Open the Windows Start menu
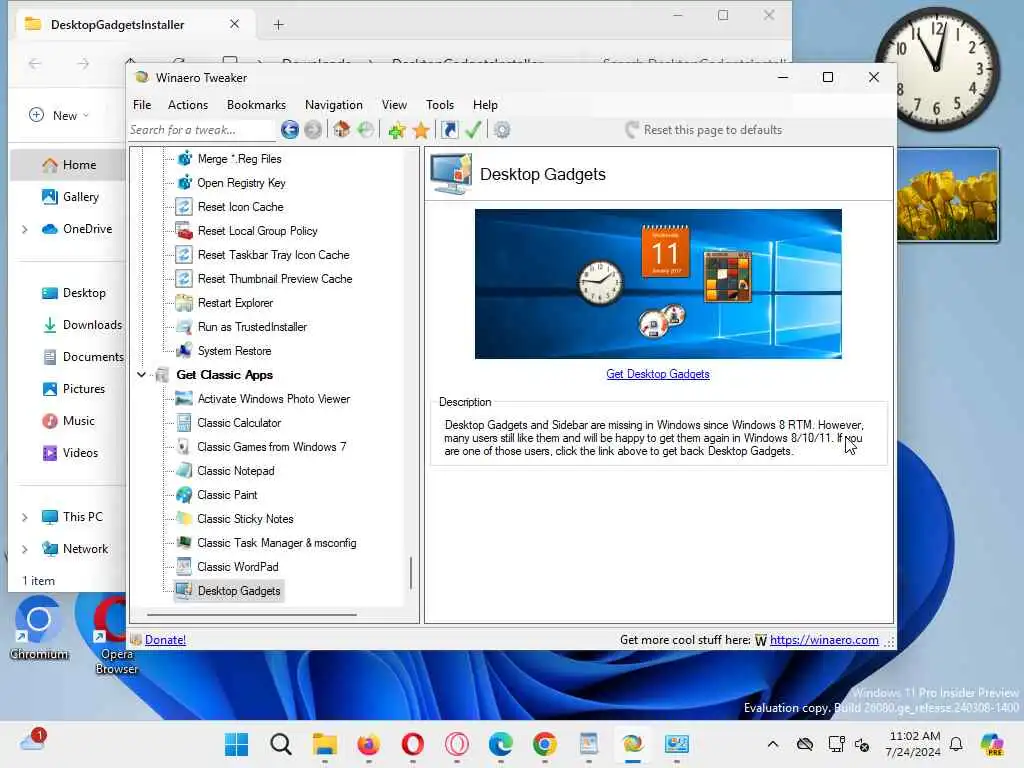This screenshot has height=768, width=1024. (x=236, y=744)
